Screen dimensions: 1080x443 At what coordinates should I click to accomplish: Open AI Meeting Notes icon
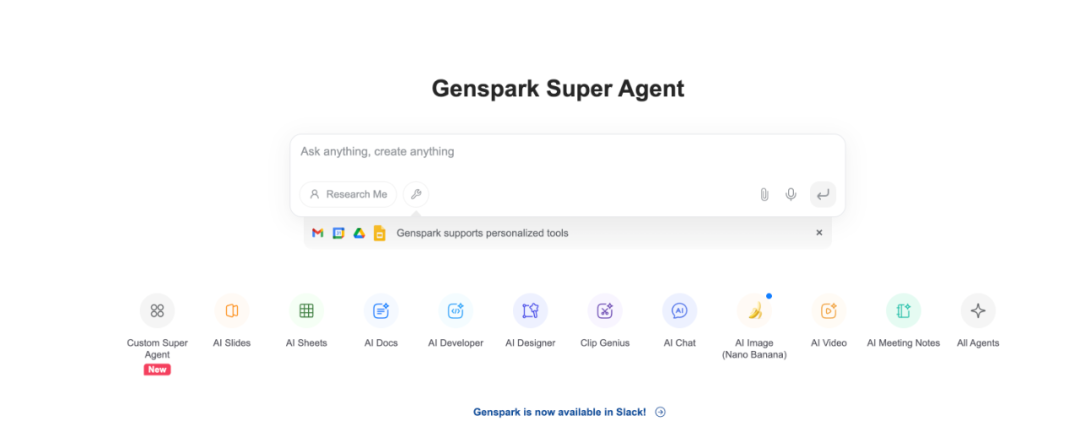tap(904, 311)
